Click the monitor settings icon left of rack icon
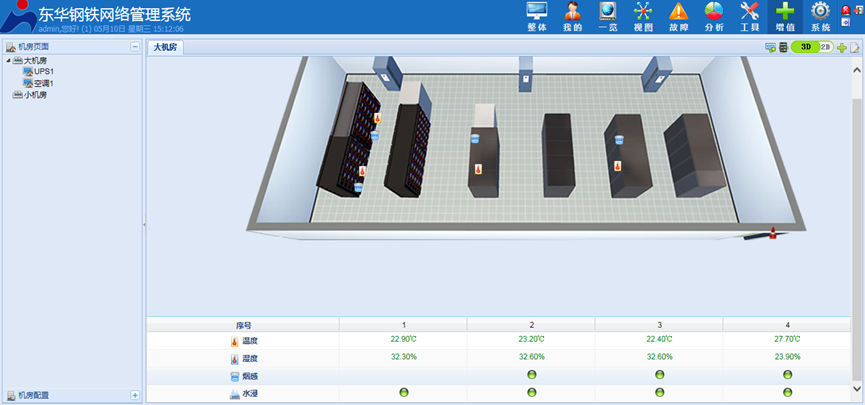Screen dimensions: 865x405 pos(770,48)
